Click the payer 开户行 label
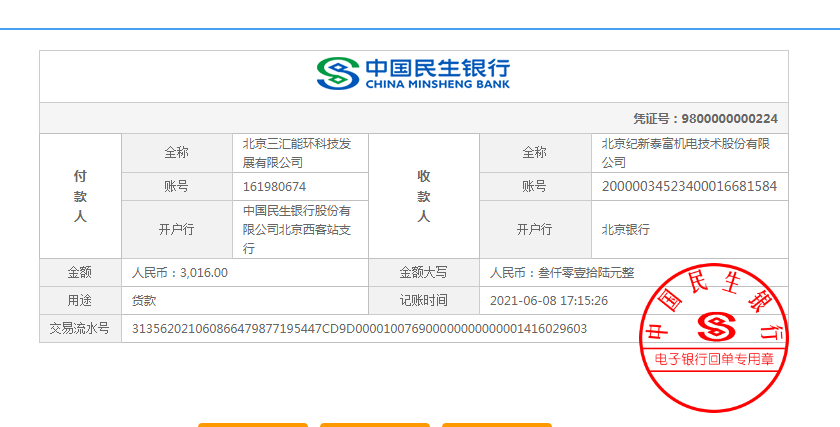This screenshot has width=840, height=427. coord(177,229)
